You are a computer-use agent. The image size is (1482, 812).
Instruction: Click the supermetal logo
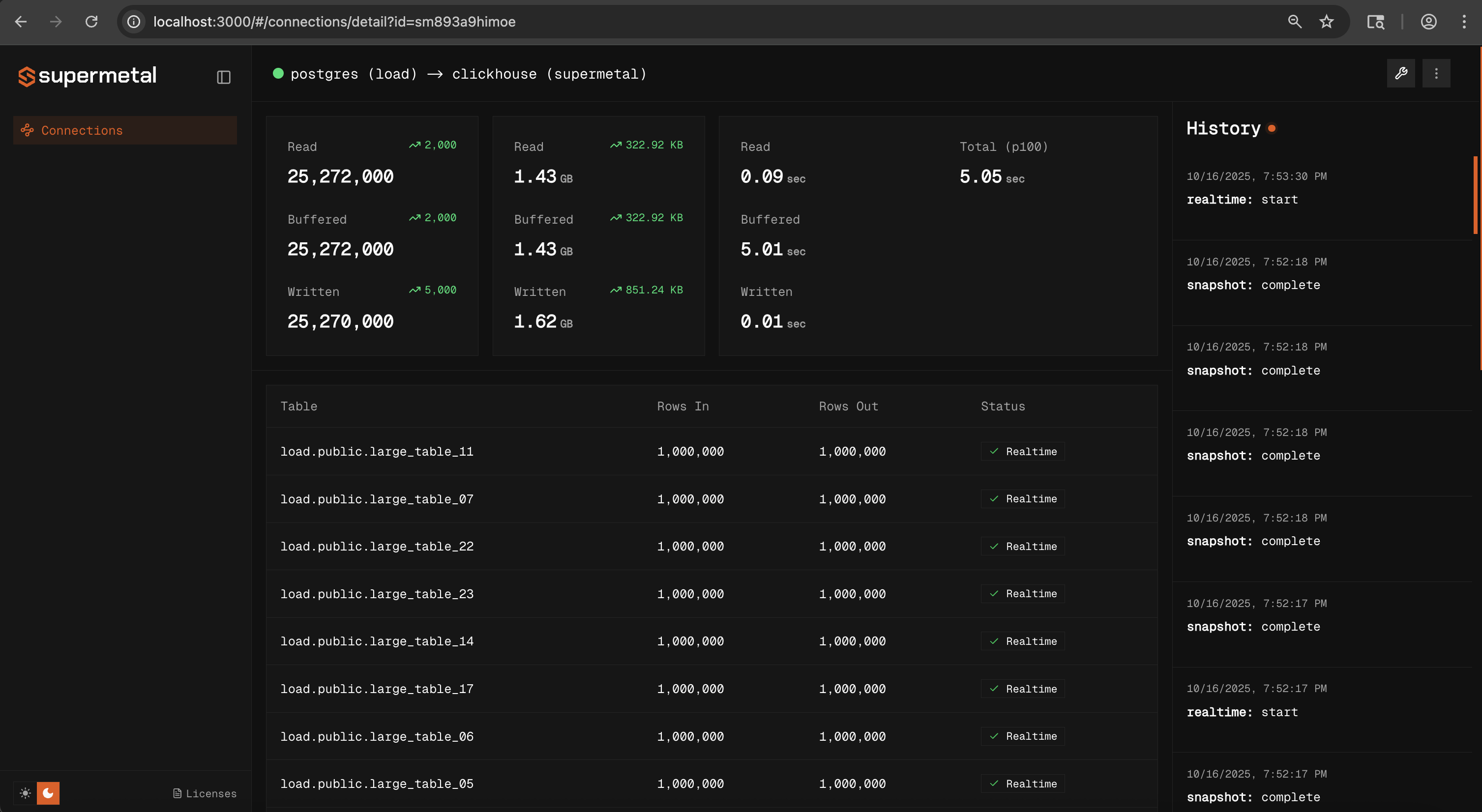(88, 76)
